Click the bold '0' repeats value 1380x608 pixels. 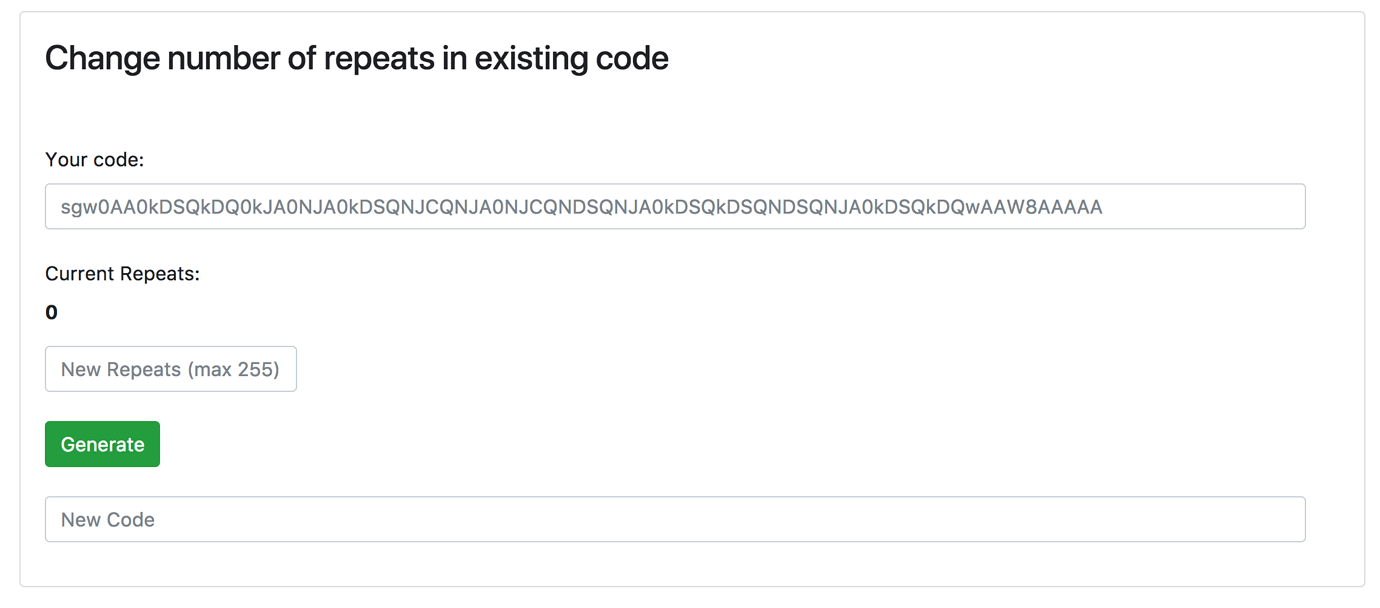[x=50, y=312]
